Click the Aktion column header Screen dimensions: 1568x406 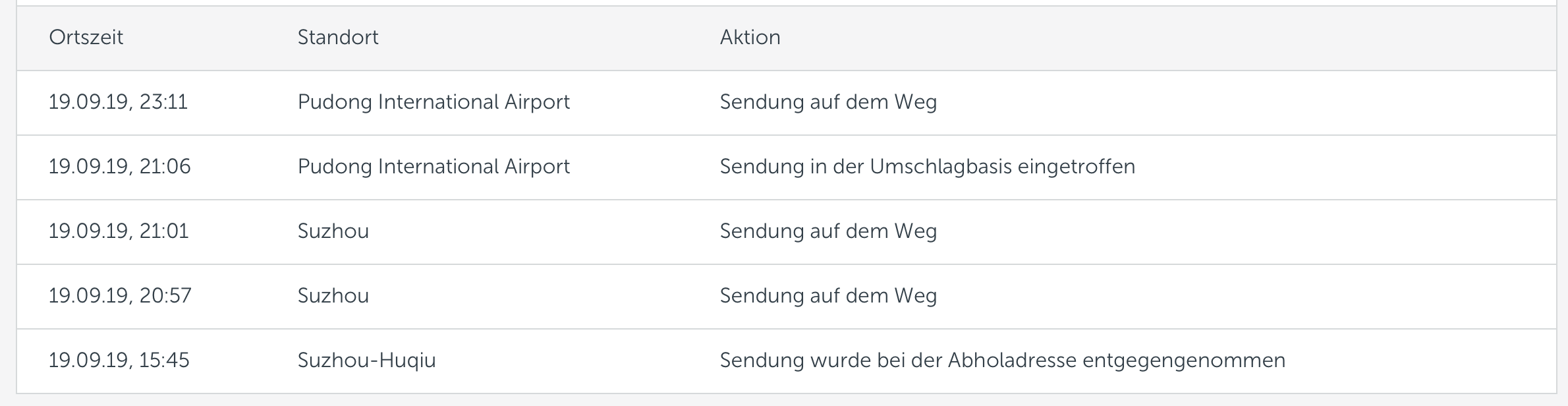pyautogui.click(x=750, y=37)
